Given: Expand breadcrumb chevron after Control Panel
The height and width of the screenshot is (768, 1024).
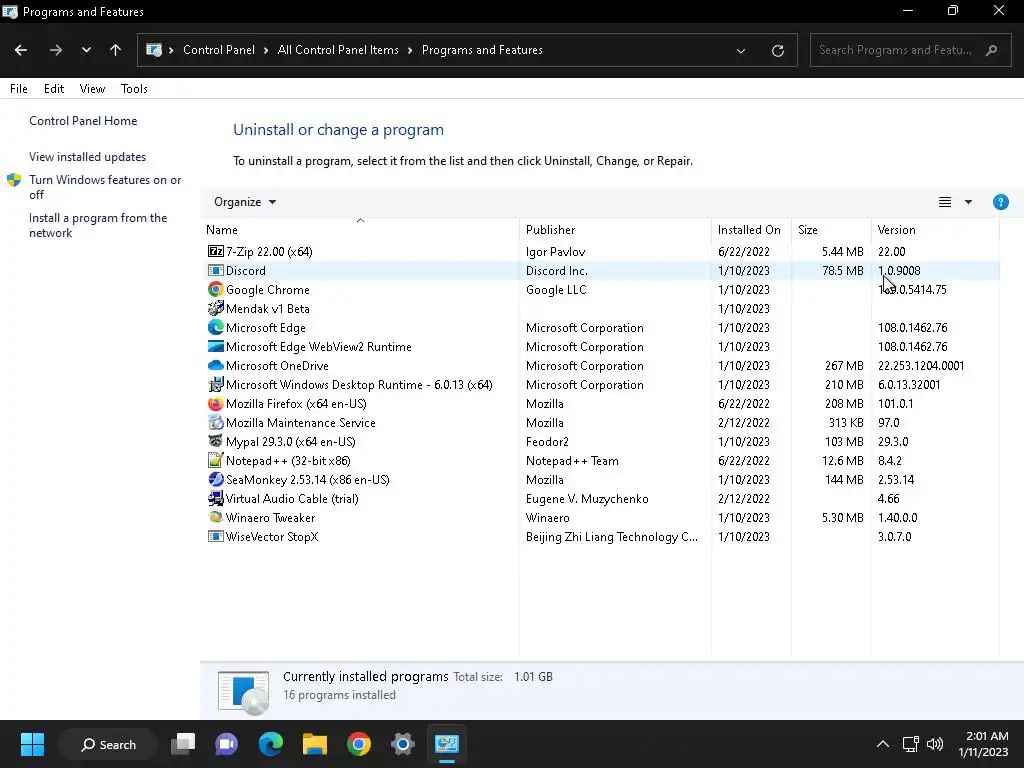Looking at the screenshot, I should point(266,50).
